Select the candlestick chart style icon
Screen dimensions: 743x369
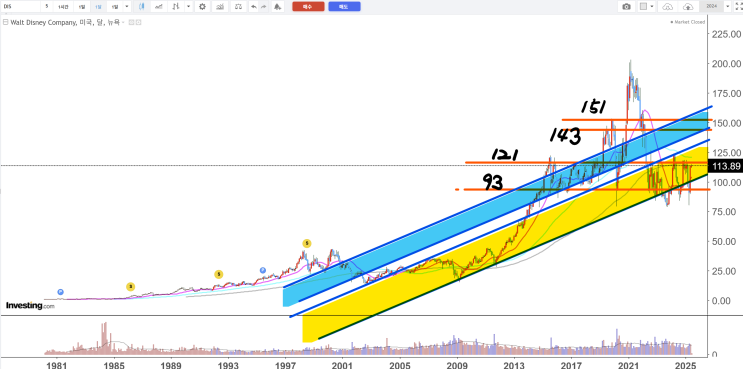point(143,7)
